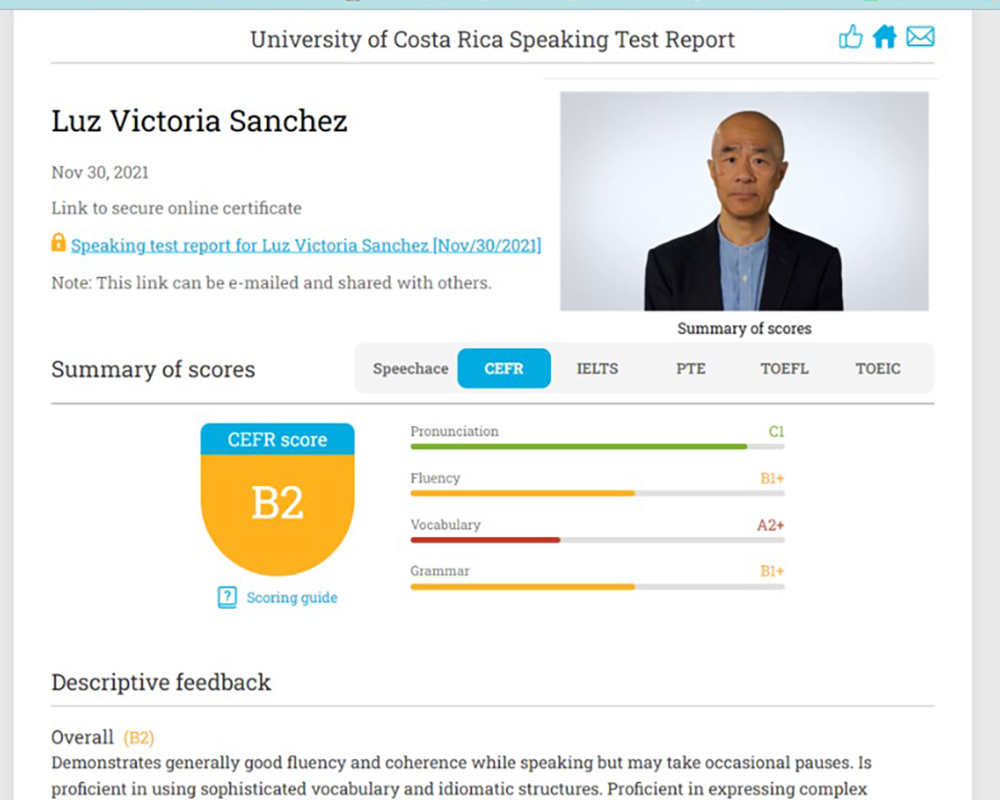The image size is (1000, 800).
Task: Click the Fluency score bar
Action: (598, 493)
